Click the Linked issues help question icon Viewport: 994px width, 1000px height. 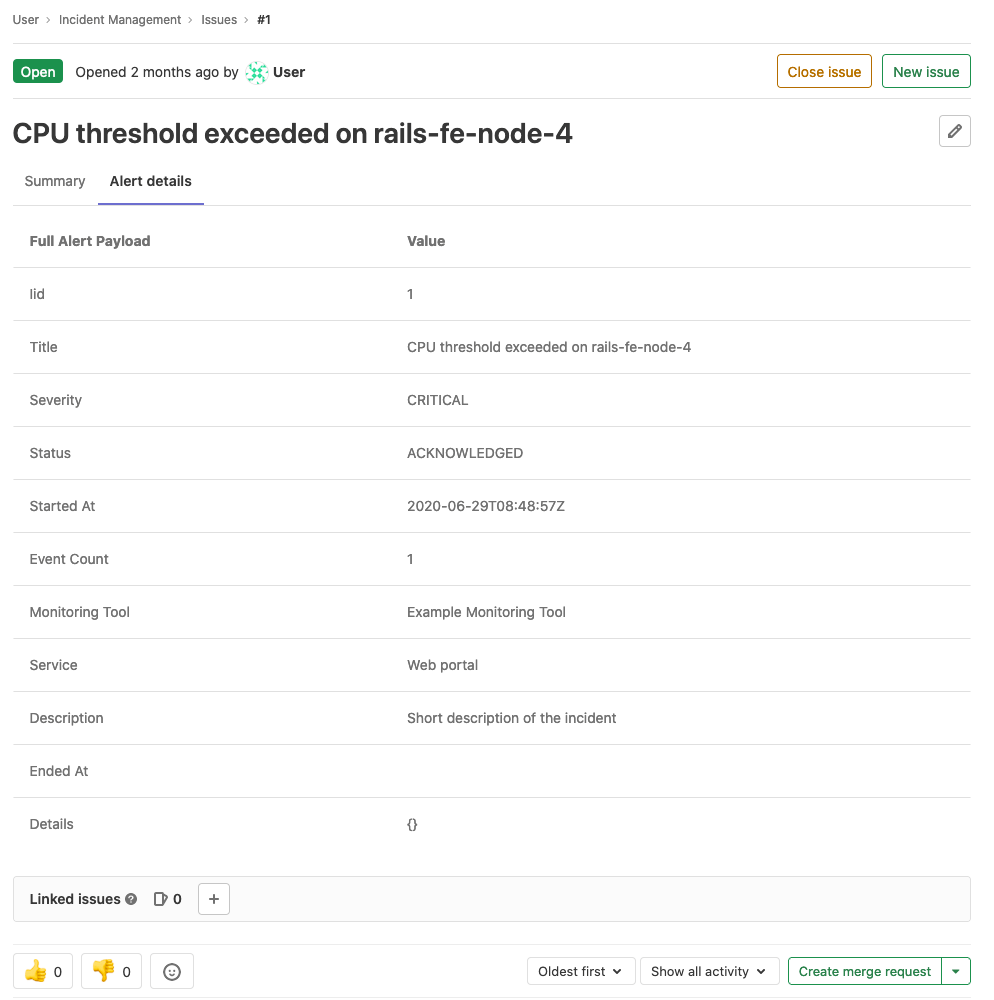[131, 899]
